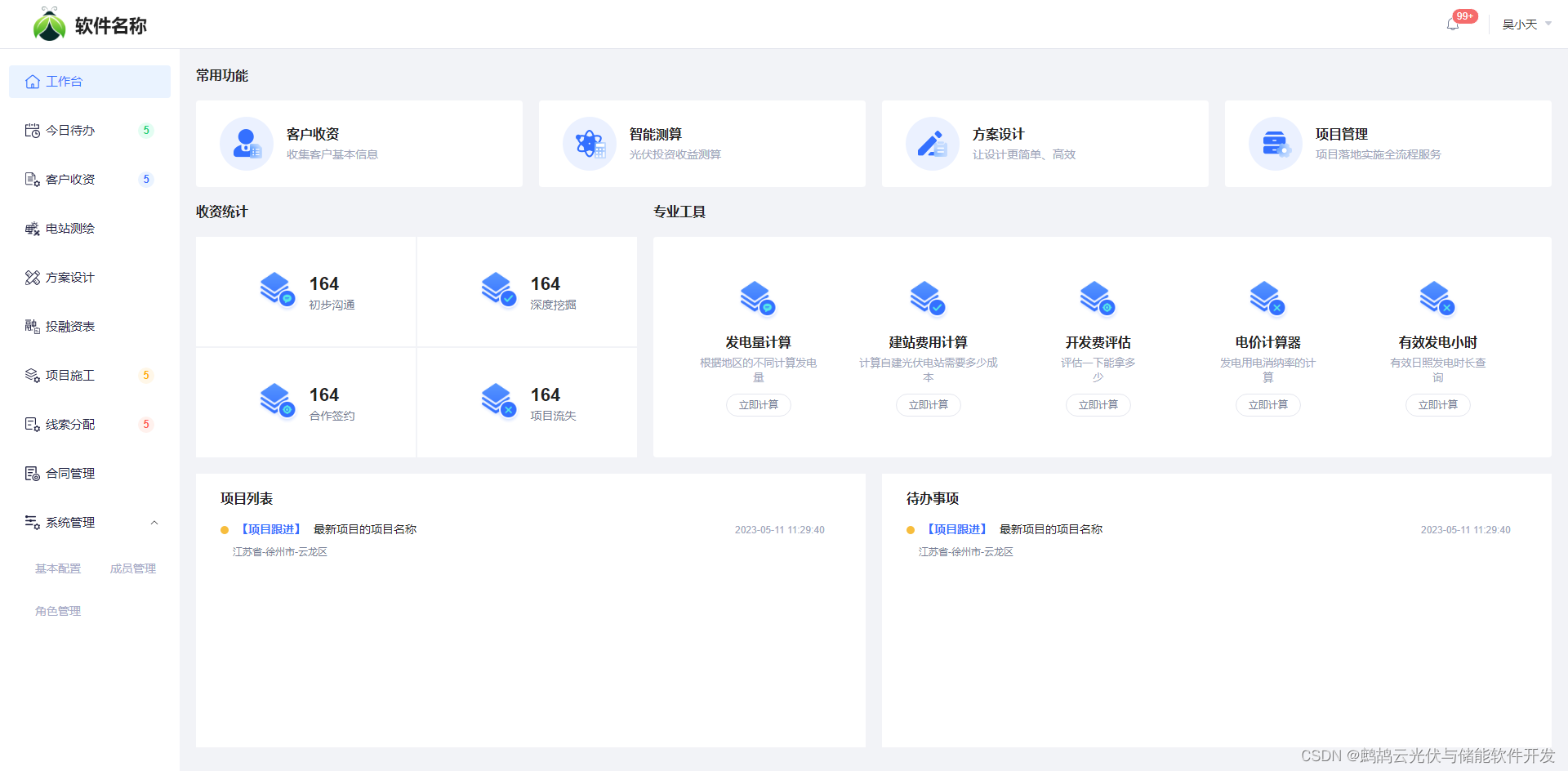
Task: Click the 客户收资 card icon
Action: pos(247,144)
